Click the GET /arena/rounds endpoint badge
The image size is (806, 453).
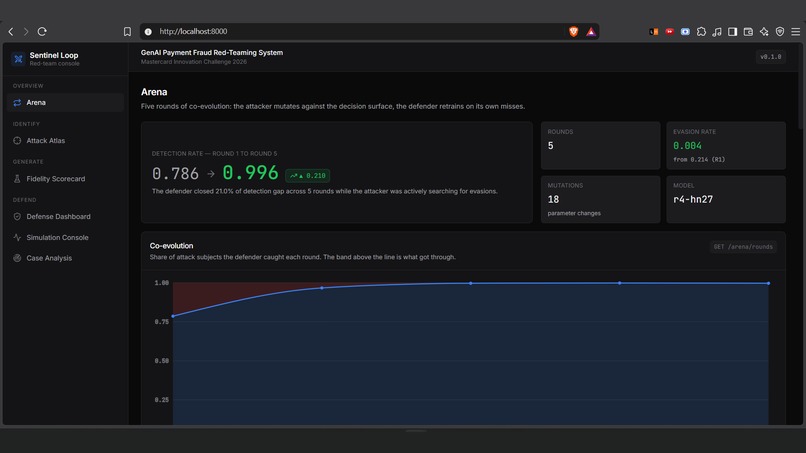pyautogui.click(x=743, y=247)
